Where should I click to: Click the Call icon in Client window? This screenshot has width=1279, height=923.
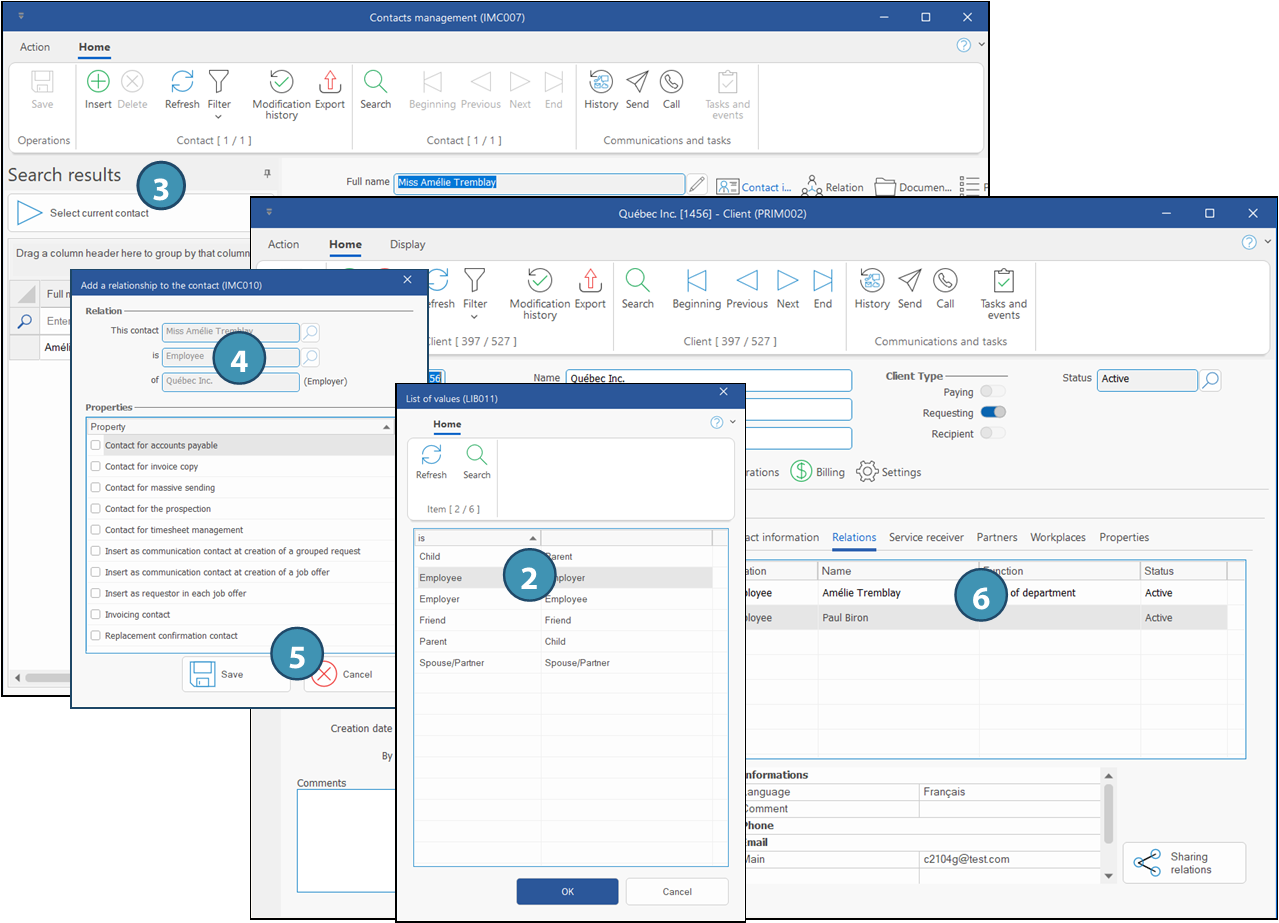click(945, 281)
